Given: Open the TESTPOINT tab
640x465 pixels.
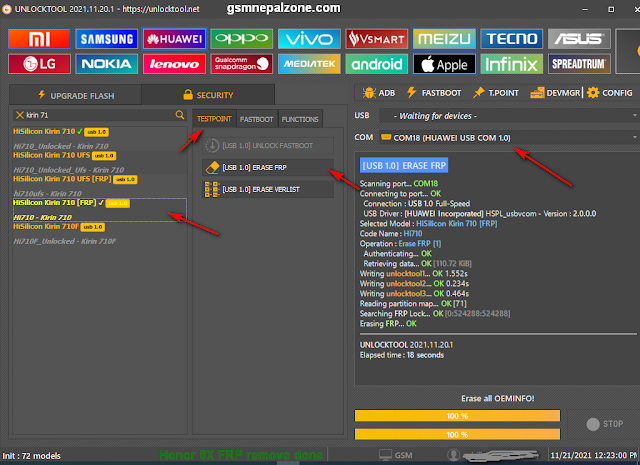Looking at the screenshot, I should coord(214,119).
